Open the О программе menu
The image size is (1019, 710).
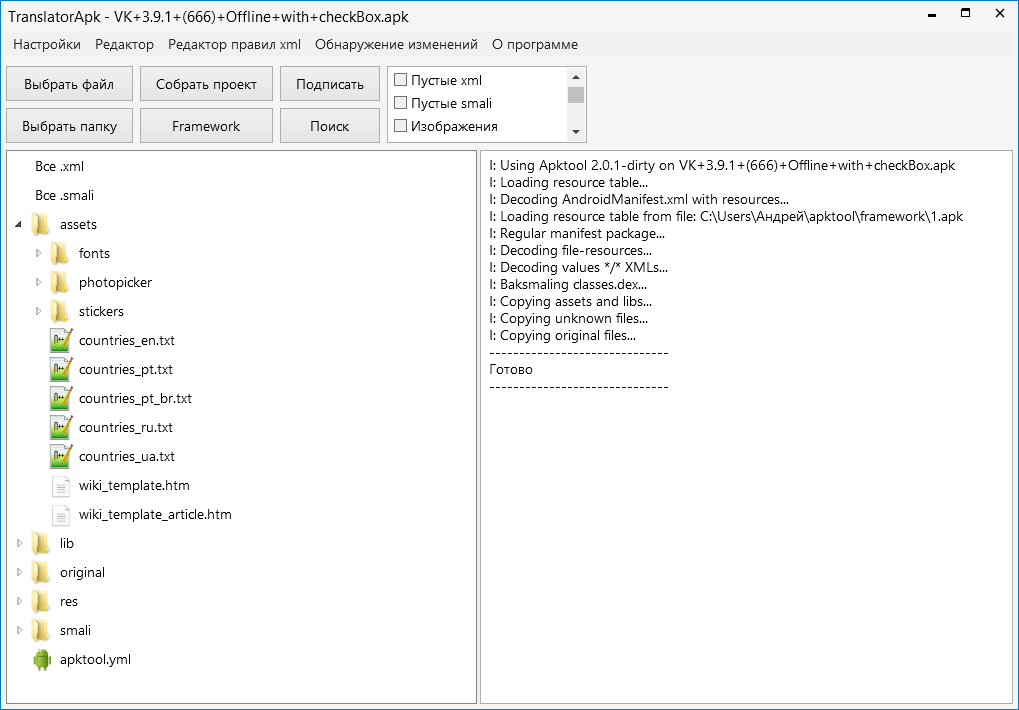click(534, 44)
